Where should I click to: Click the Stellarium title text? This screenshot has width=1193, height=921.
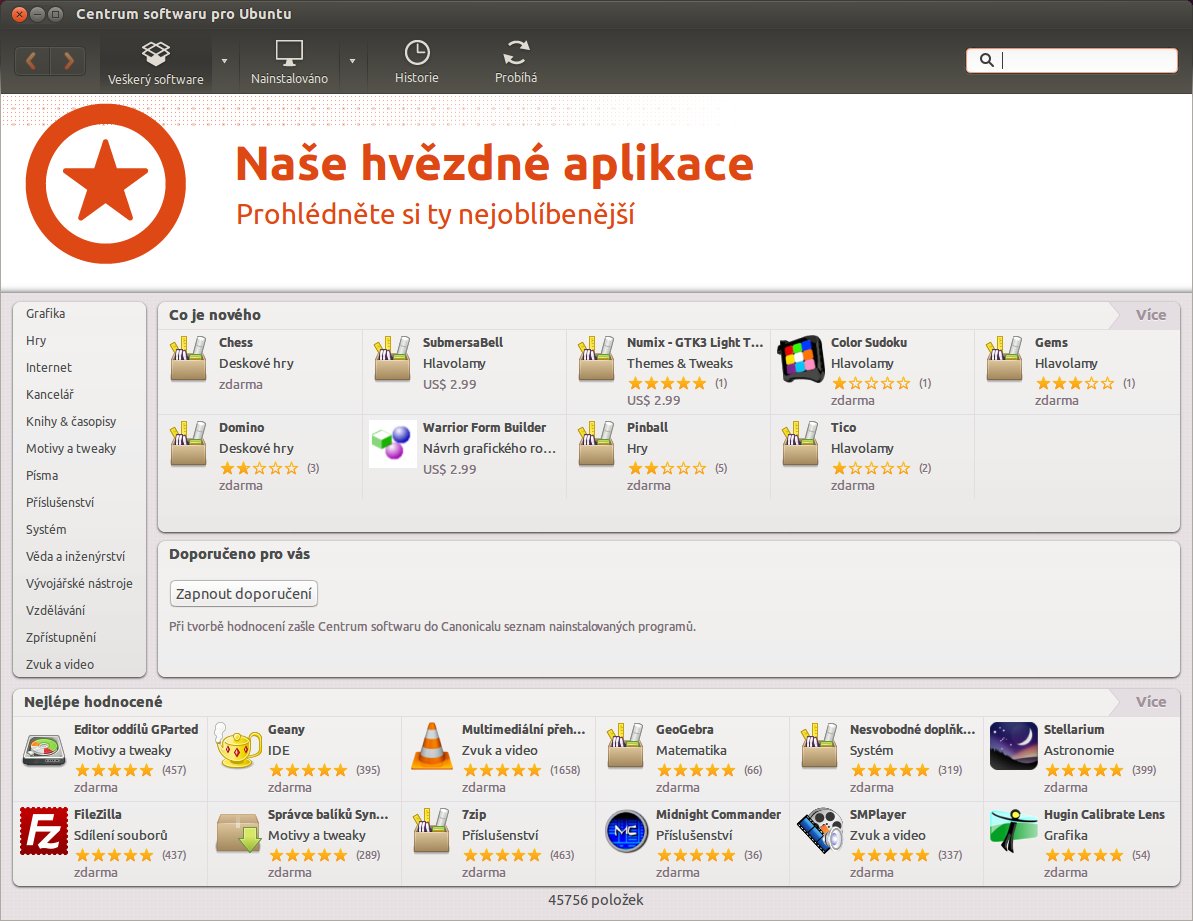pyautogui.click(x=1074, y=729)
